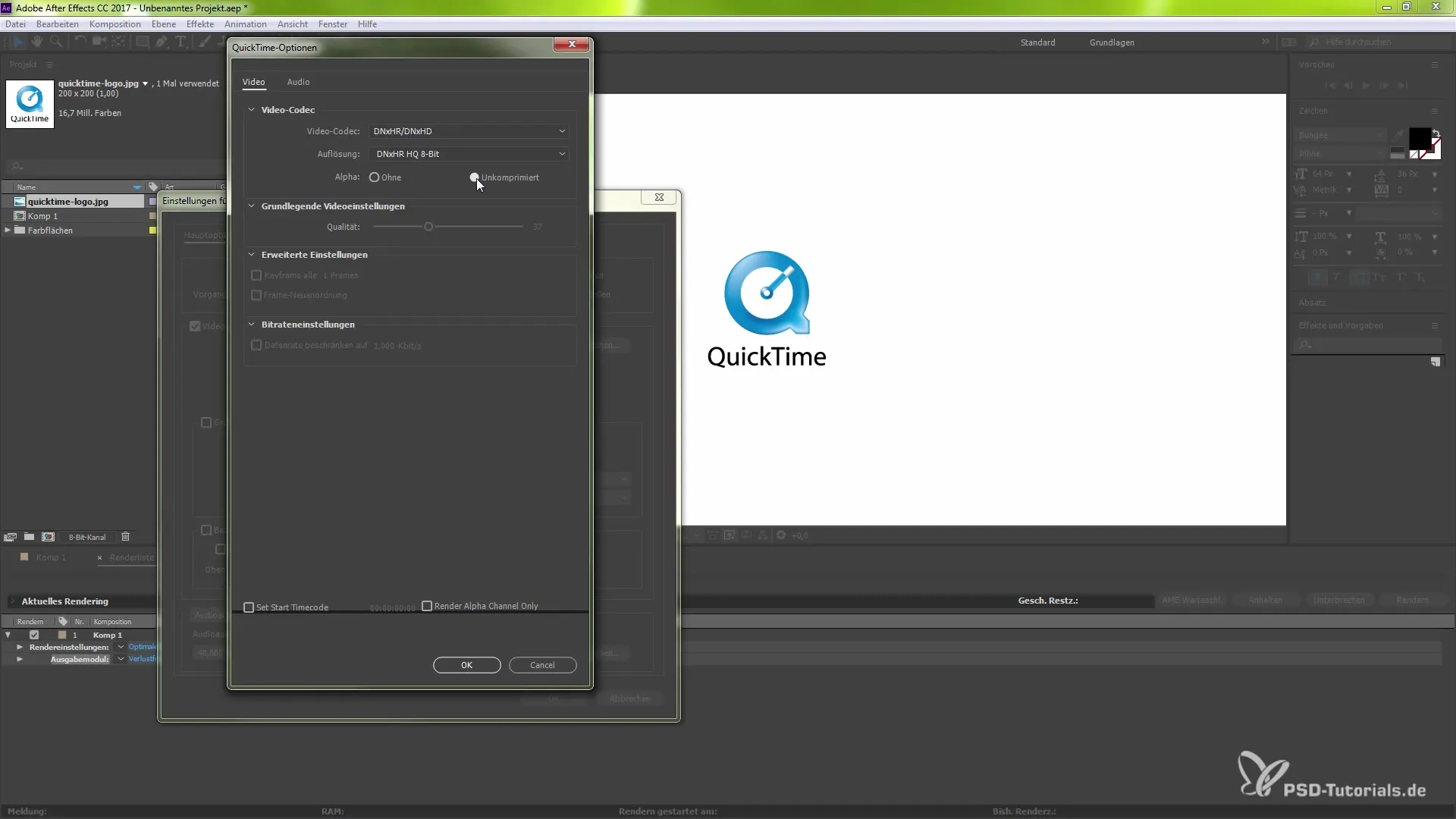
Task: Select the Grundlagen workspace
Action: (x=1112, y=42)
